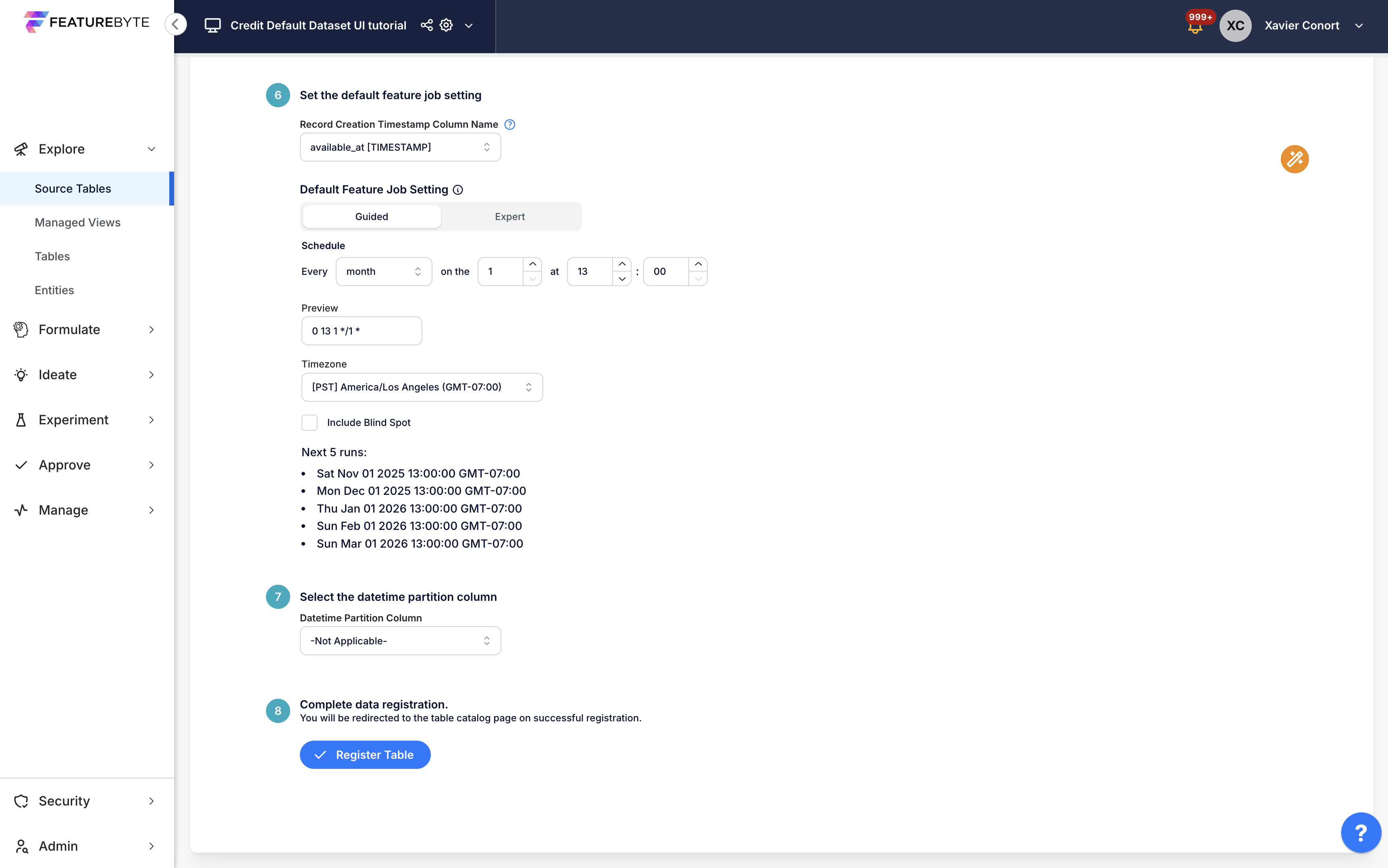This screenshot has width=1388, height=868.
Task: Click the cron Preview input field
Action: (362, 331)
